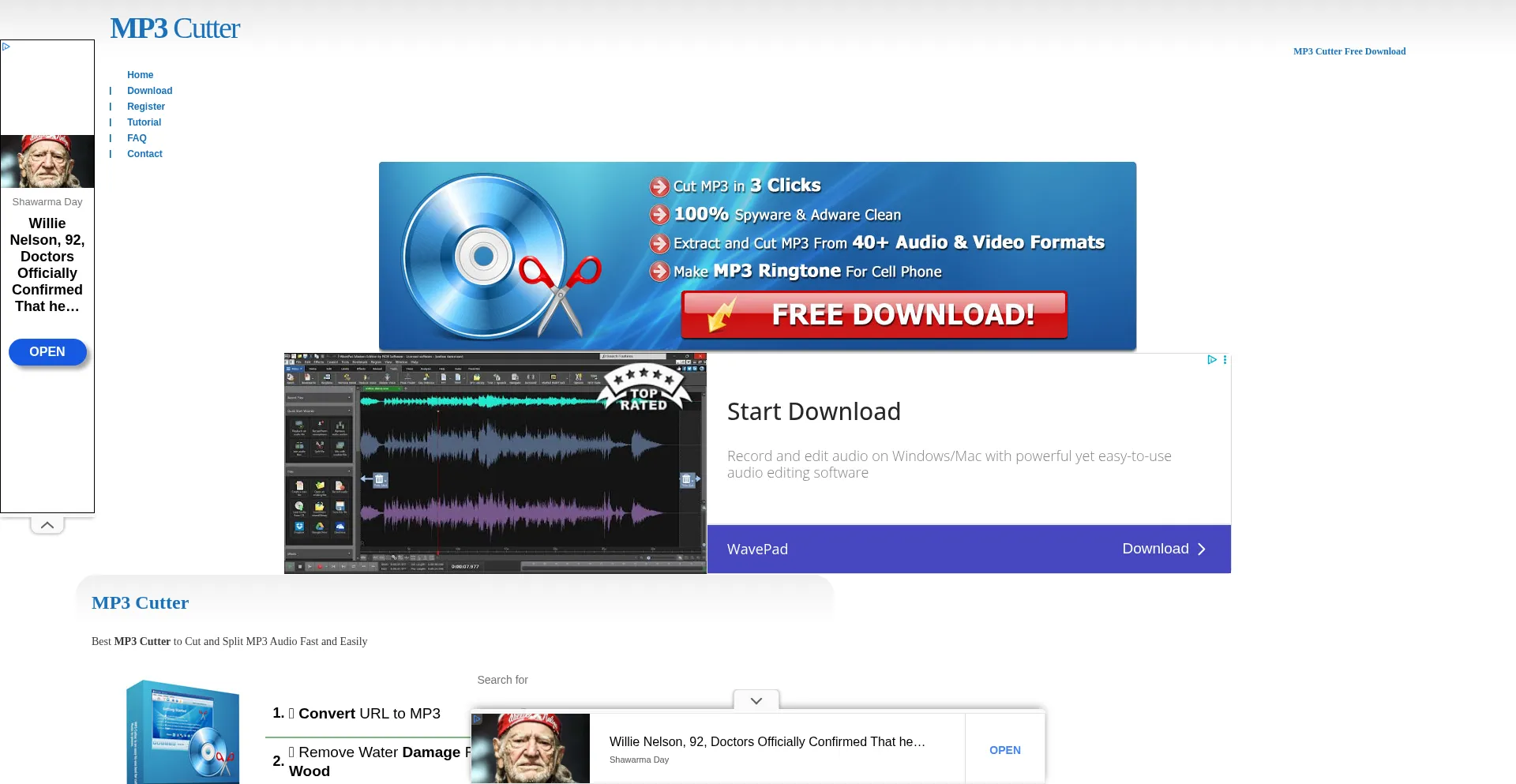1516x784 pixels.
Task: Click 100% Spyware & Adware Clean arrow bullet
Action: click(659, 215)
